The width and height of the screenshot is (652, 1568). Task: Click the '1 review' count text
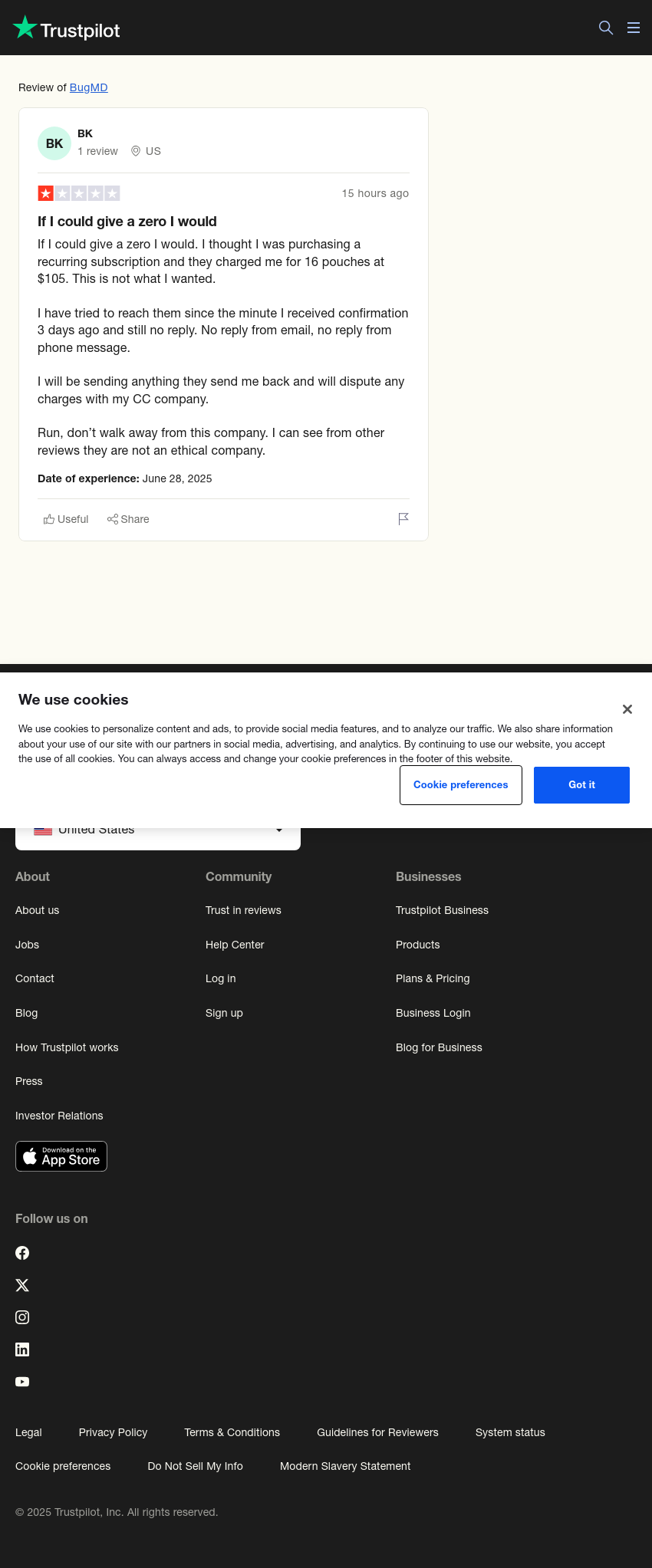coord(97,151)
